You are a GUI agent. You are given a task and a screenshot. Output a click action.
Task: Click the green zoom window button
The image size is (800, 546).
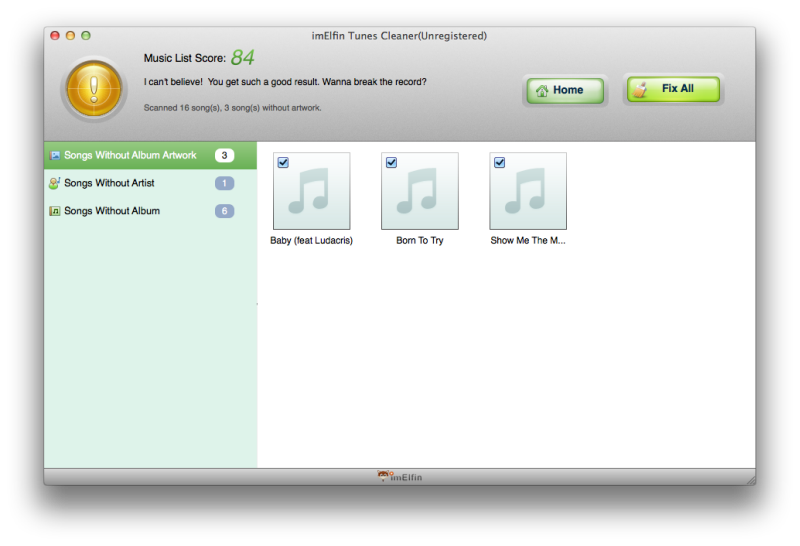[x=86, y=35]
